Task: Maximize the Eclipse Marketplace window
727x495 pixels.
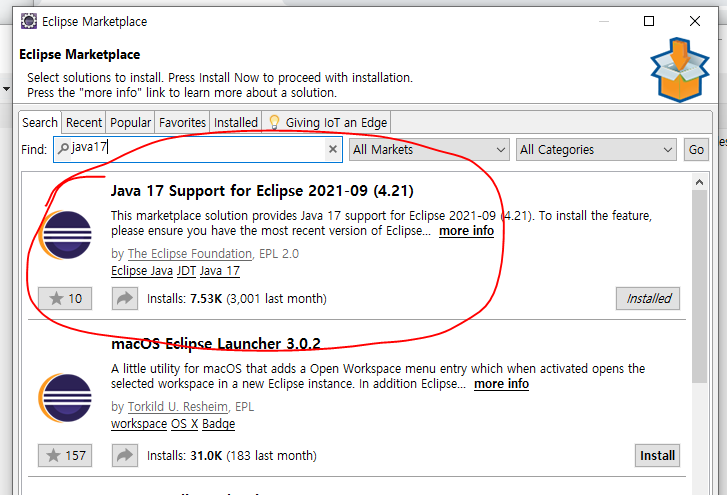Action: 649,21
